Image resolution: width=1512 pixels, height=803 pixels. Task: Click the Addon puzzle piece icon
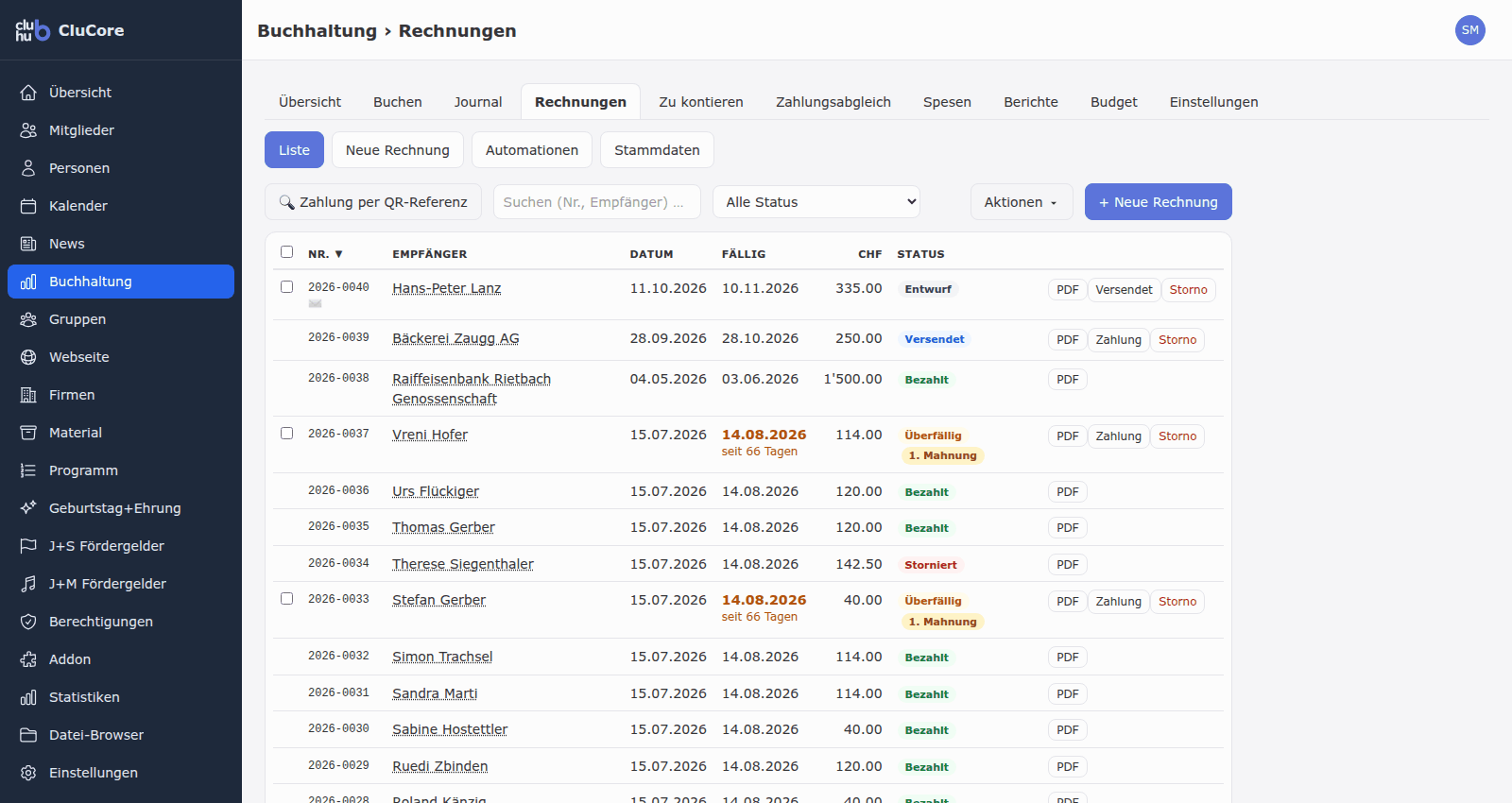click(28, 659)
